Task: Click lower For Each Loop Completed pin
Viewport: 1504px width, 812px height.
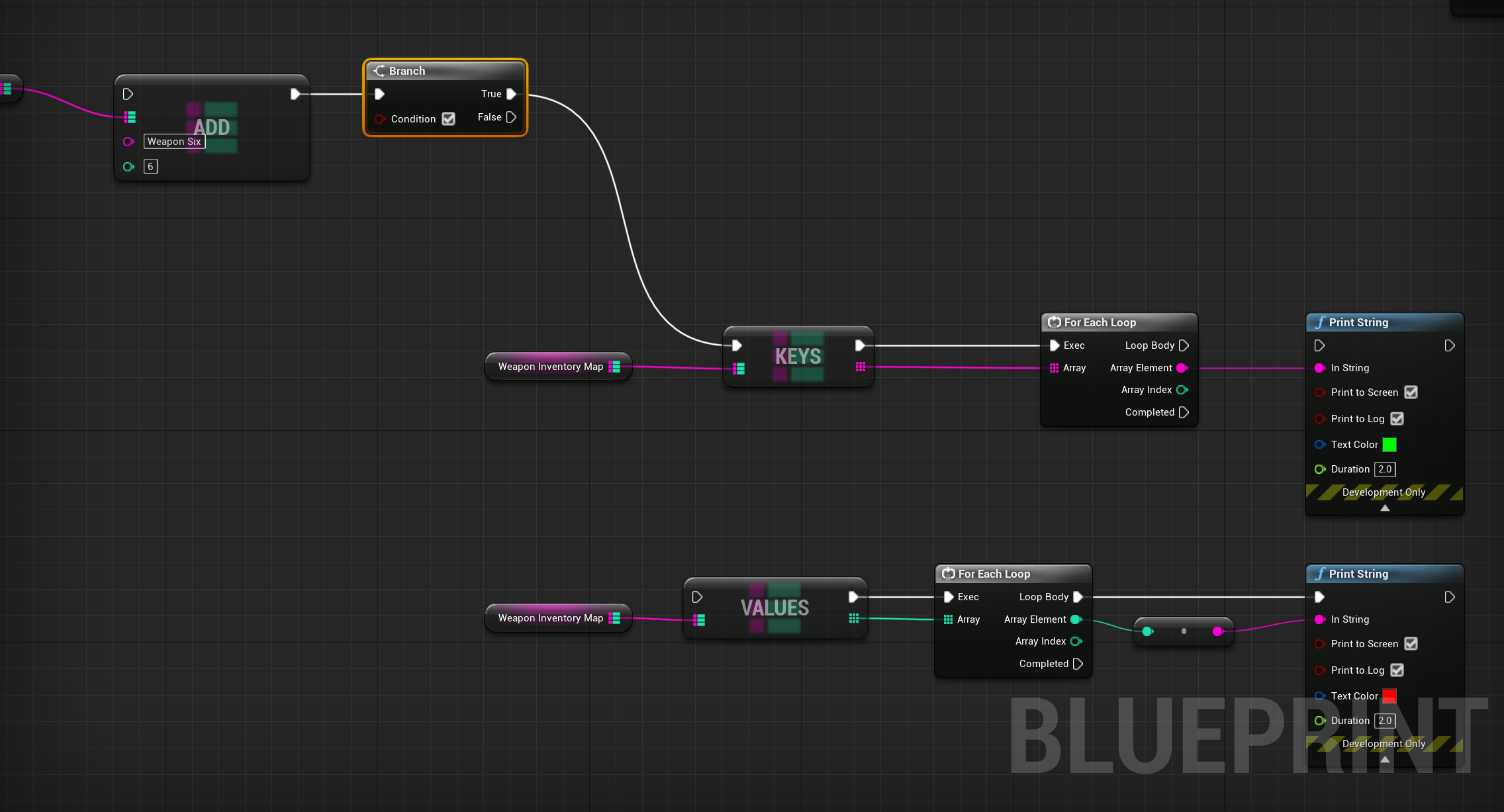Action: [1078, 664]
